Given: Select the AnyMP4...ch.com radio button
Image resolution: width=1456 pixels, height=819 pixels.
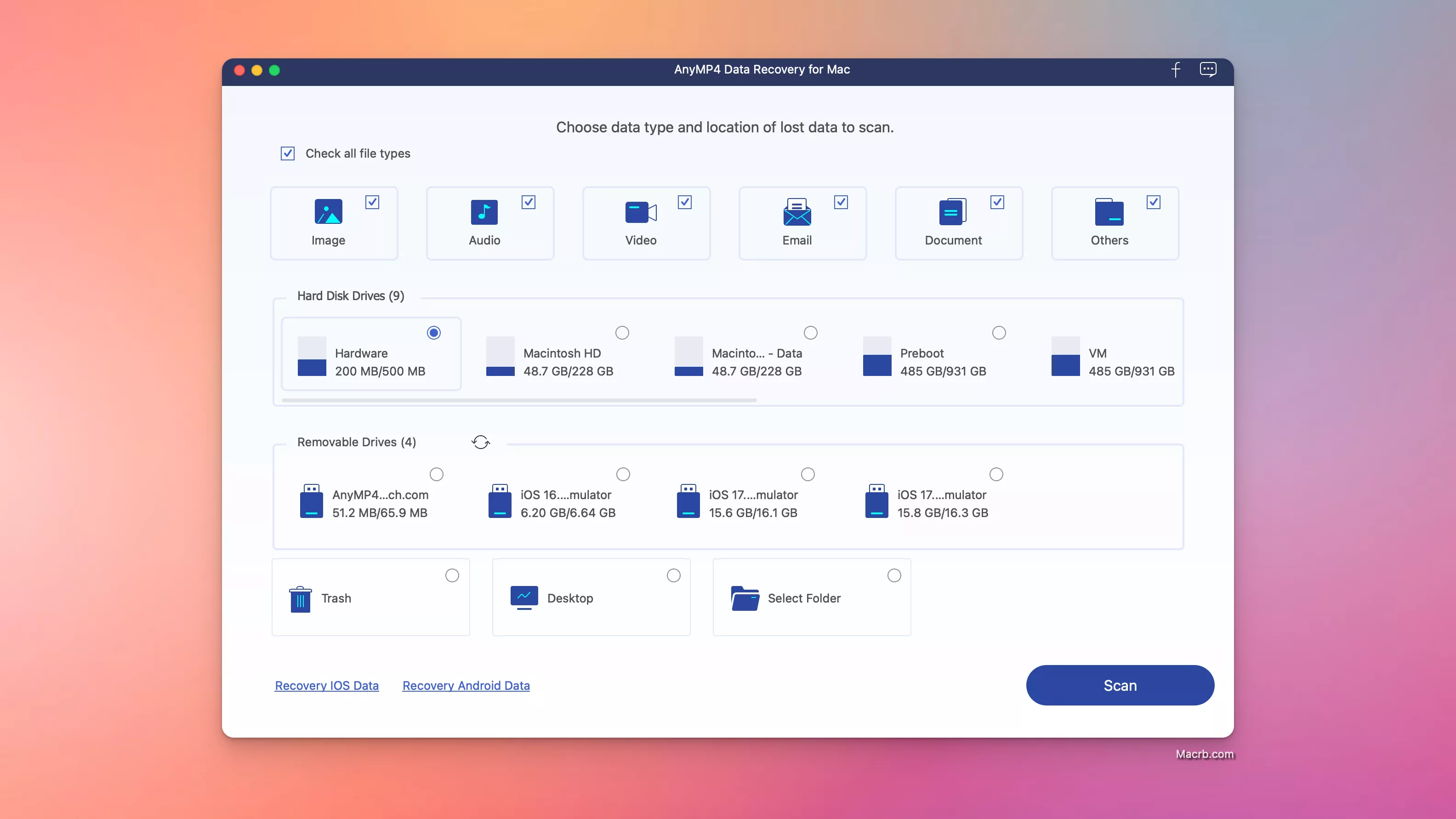Looking at the screenshot, I should pyautogui.click(x=436, y=474).
